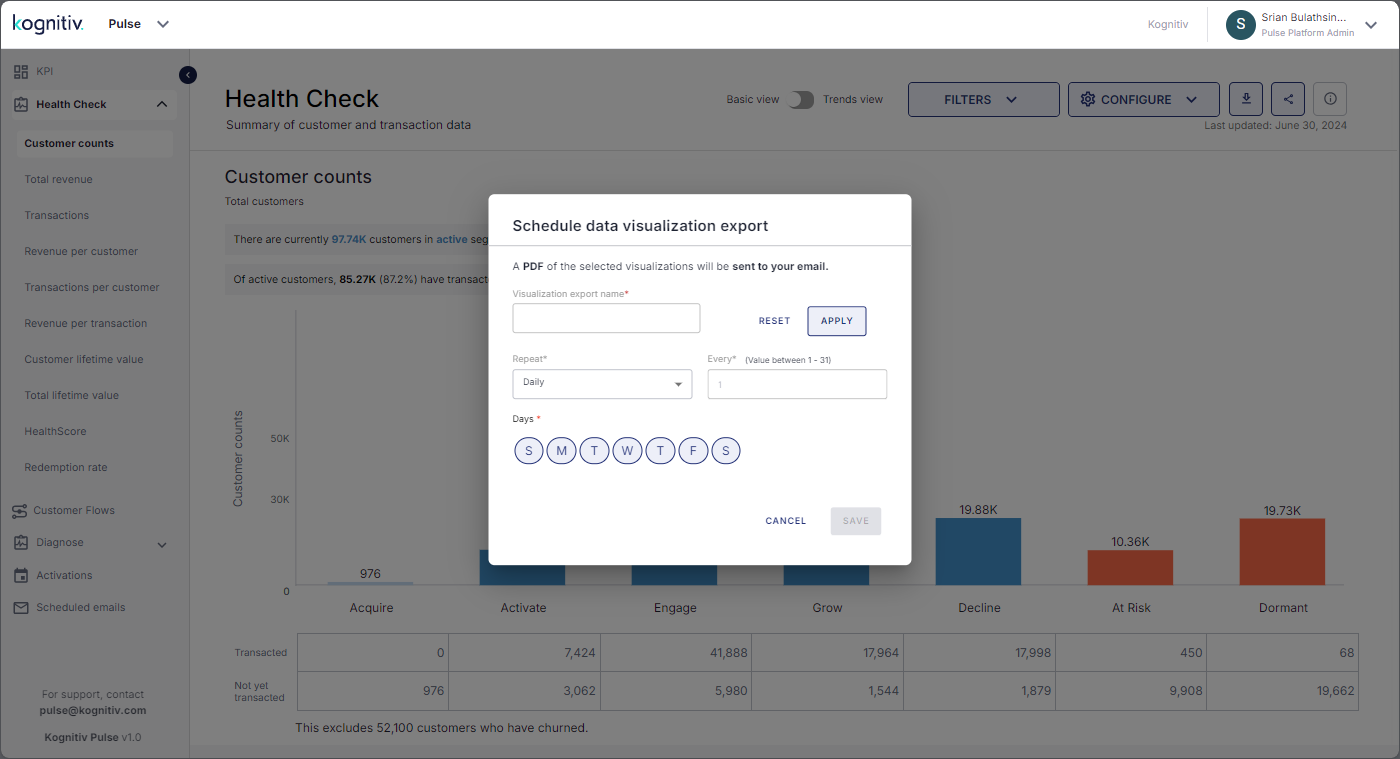Select Sunday day circle
Screen dimensions: 1400x759
click(x=529, y=451)
